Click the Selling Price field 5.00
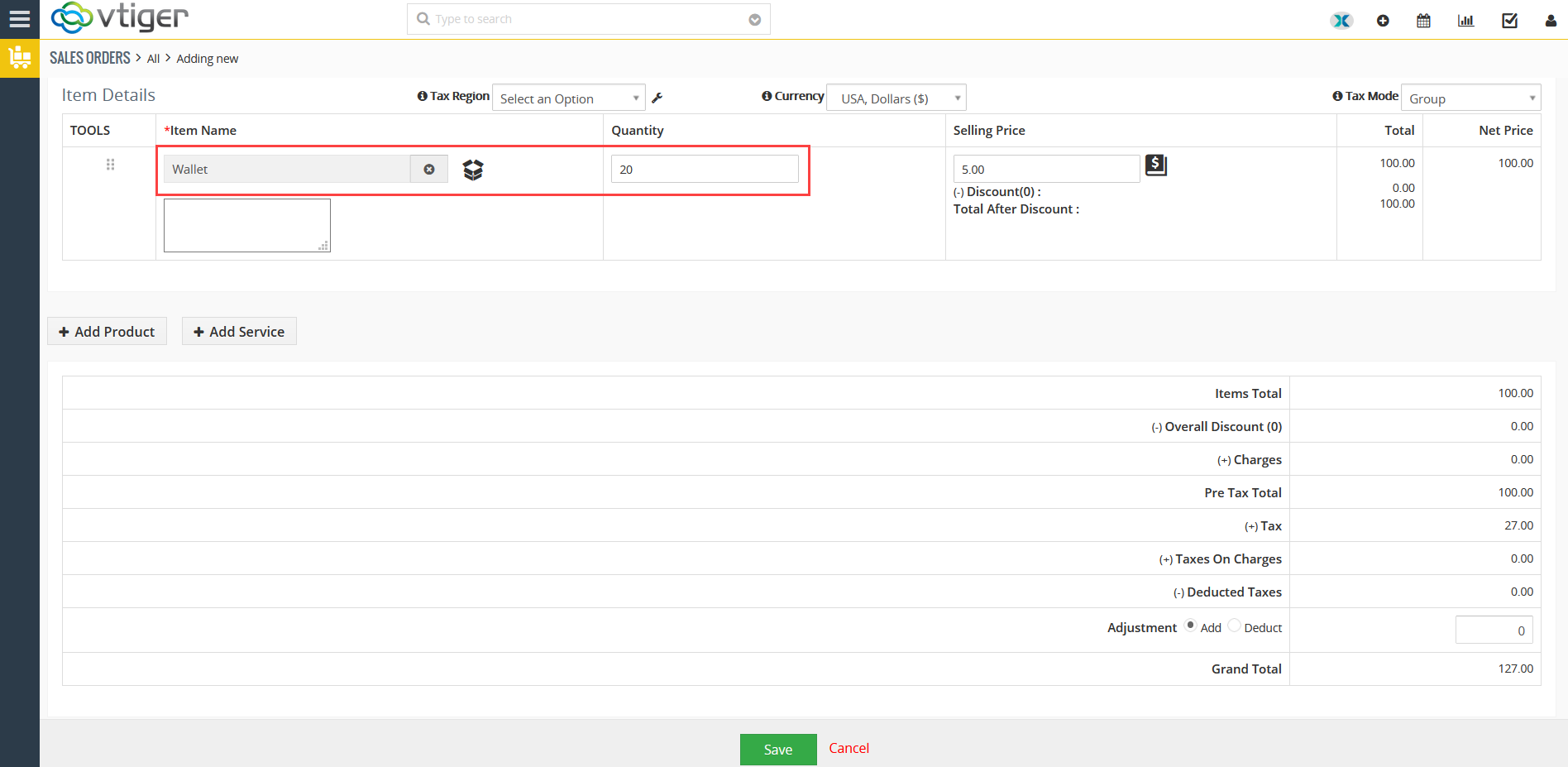 point(1046,169)
